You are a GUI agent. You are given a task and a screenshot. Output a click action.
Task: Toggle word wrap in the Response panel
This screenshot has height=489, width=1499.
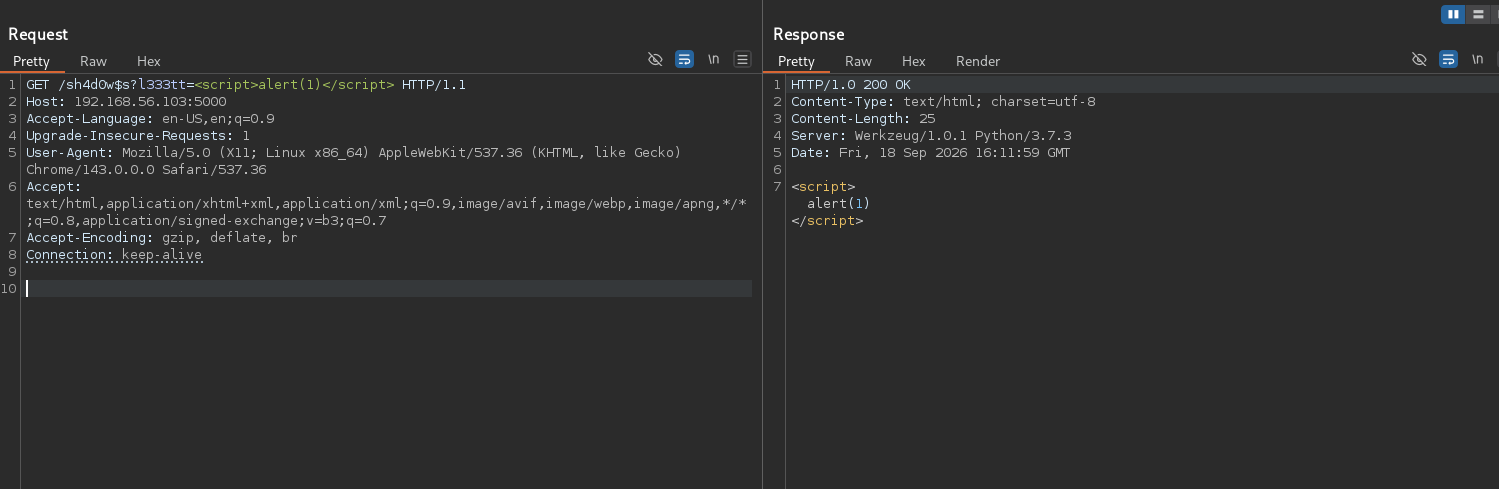click(1448, 60)
